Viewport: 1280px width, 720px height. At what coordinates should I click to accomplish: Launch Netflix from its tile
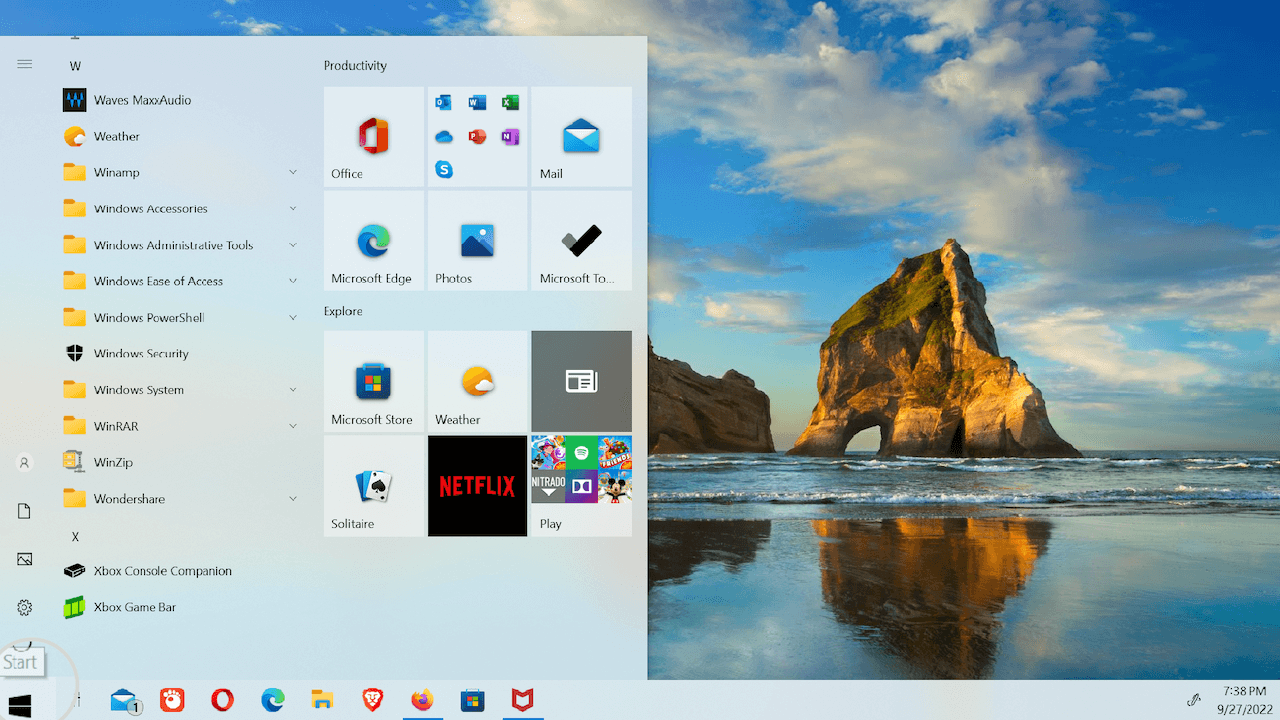[477, 486]
